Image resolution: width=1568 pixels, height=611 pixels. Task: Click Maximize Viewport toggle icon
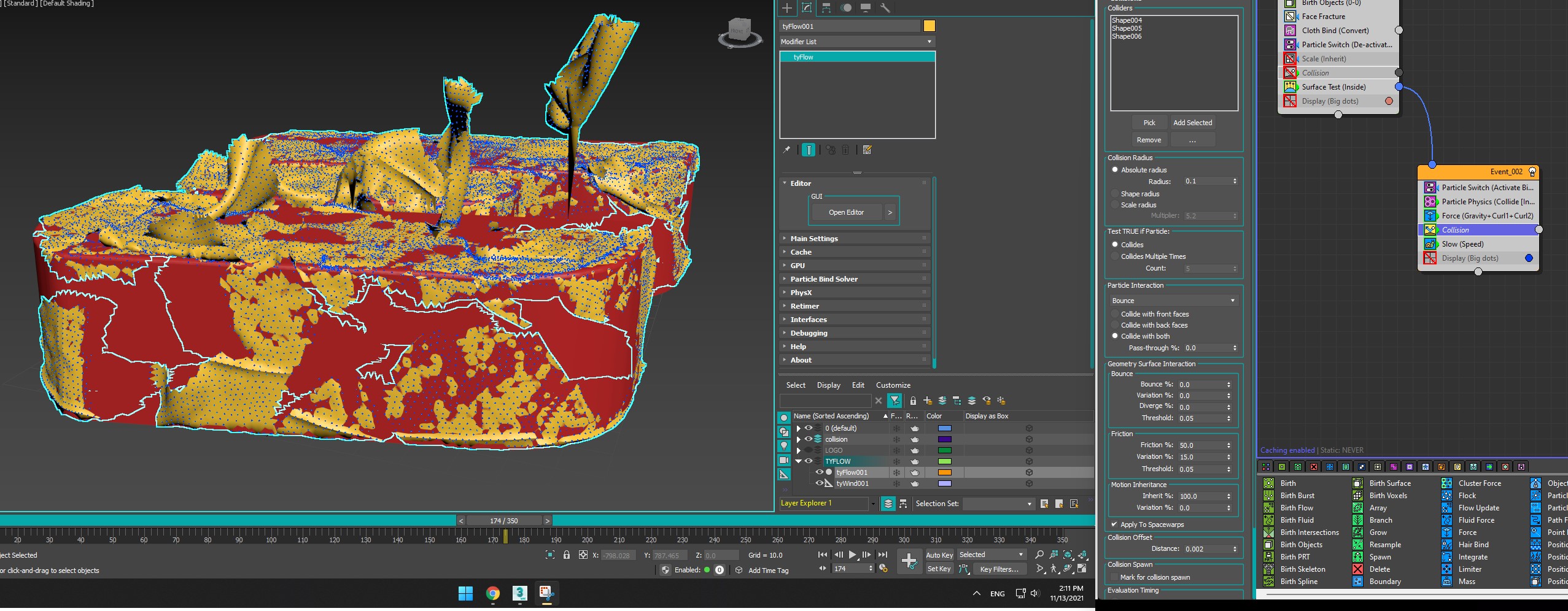[1082, 569]
